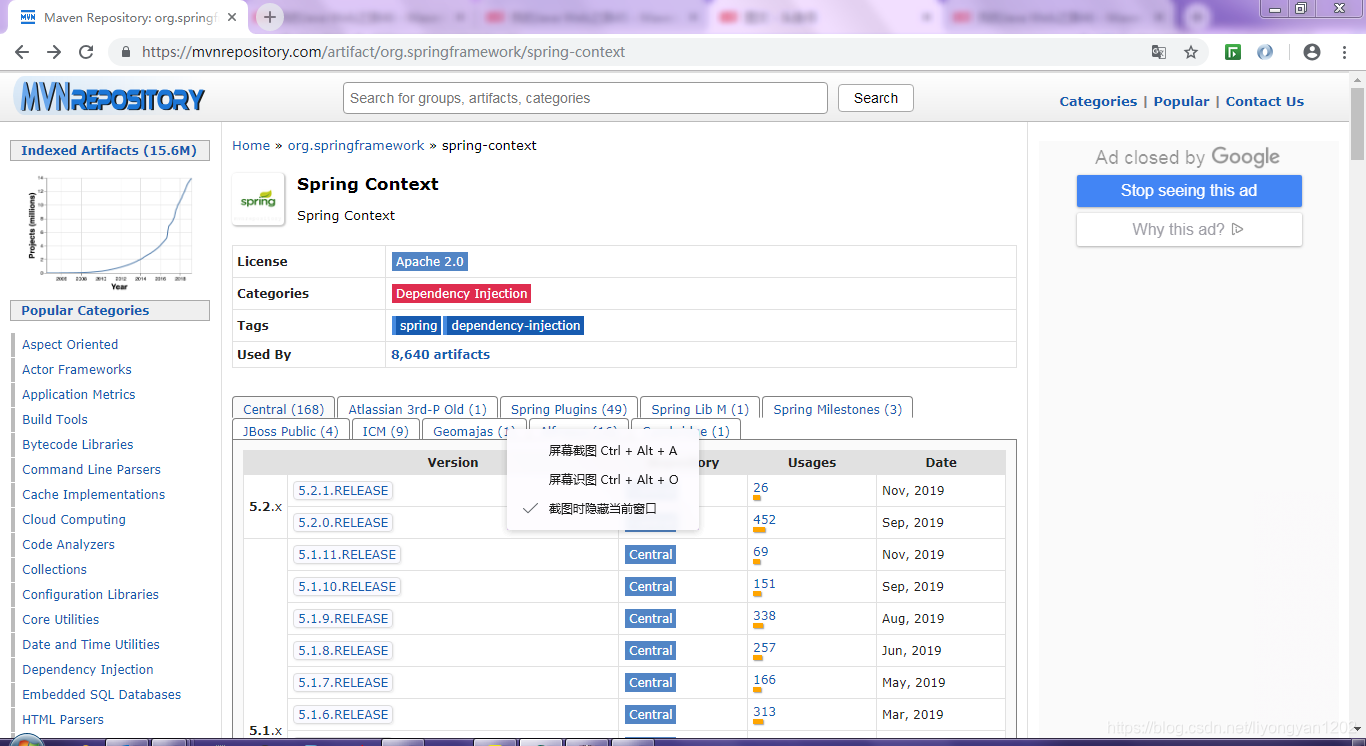Click the Dependency Injection category badge

click(461, 293)
